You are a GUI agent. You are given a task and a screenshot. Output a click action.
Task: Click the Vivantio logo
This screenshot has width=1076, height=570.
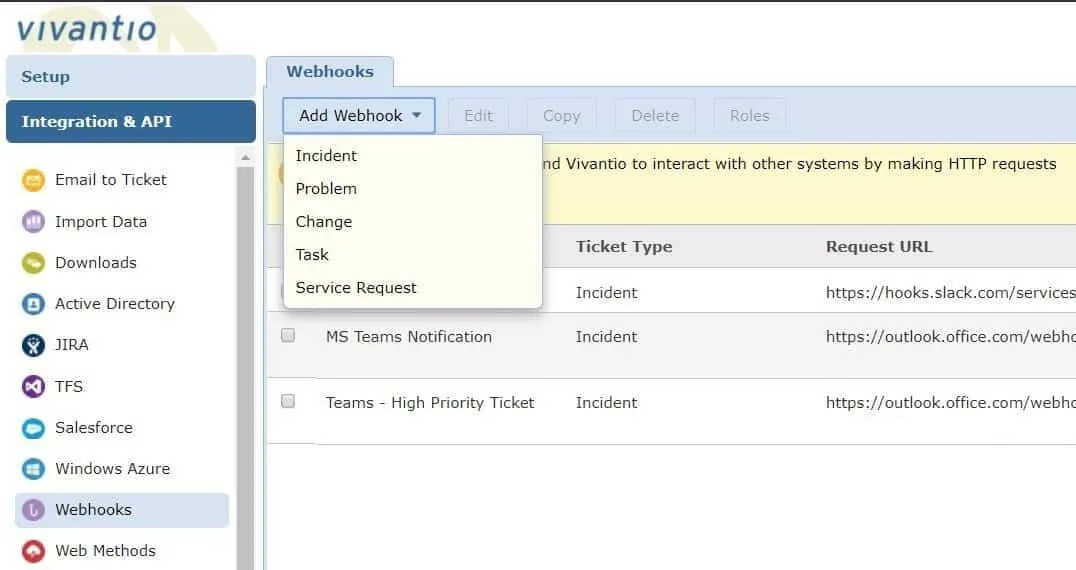pos(86,29)
